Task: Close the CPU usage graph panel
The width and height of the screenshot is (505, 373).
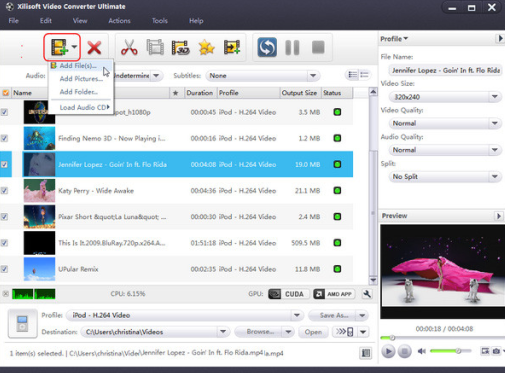Action: coord(6,294)
